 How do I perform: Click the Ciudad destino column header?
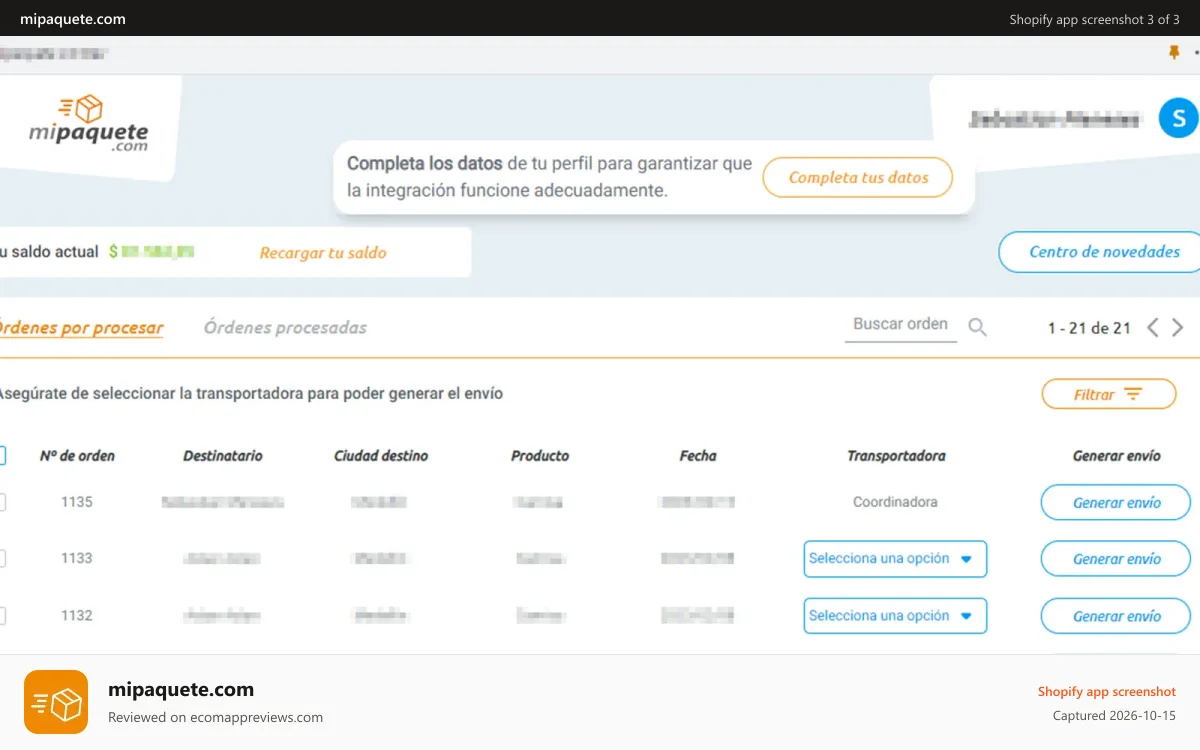[x=381, y=456]
